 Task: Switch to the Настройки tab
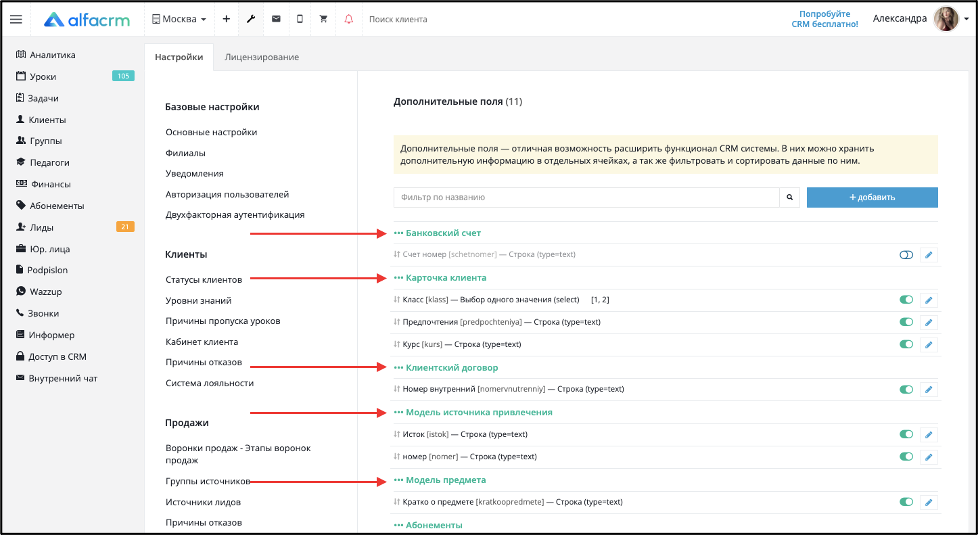point(179,57)
